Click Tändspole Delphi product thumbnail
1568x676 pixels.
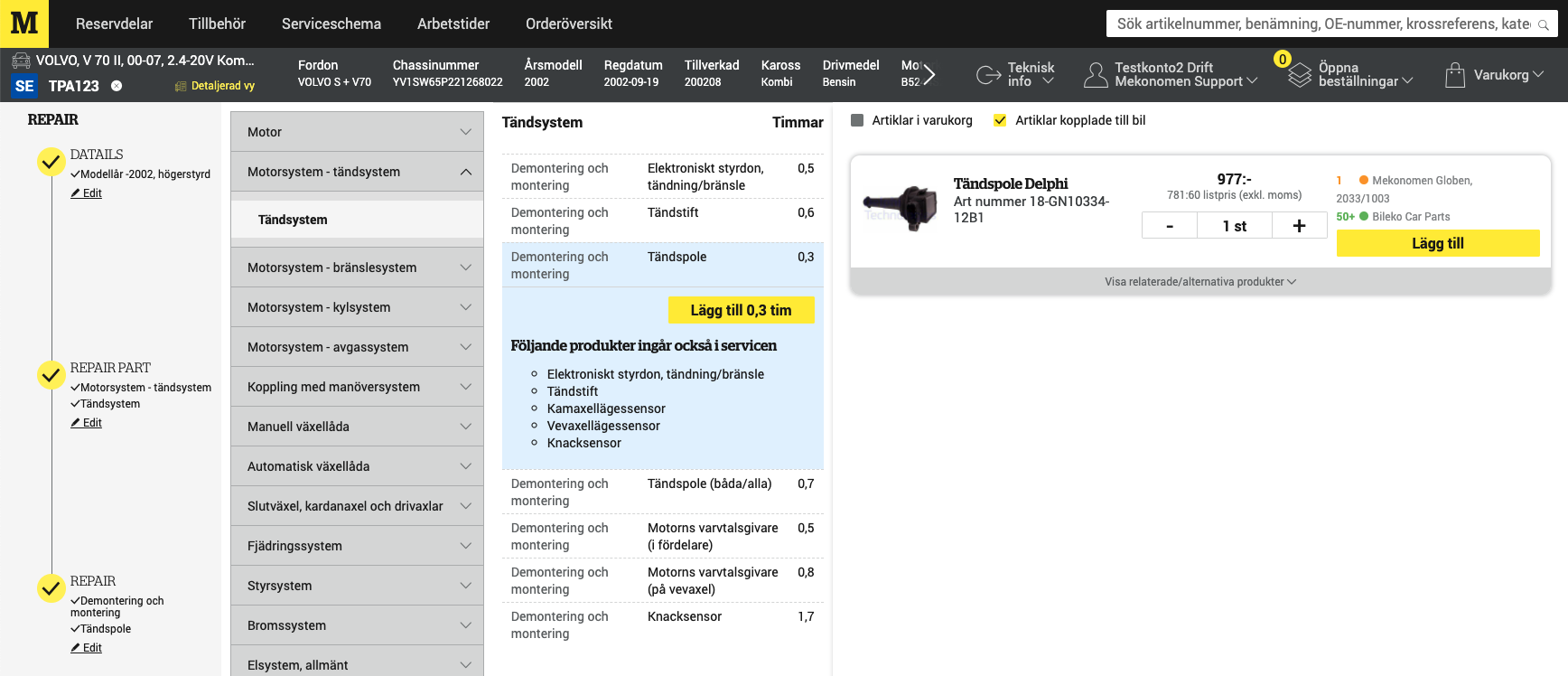(x=901, y=208)
